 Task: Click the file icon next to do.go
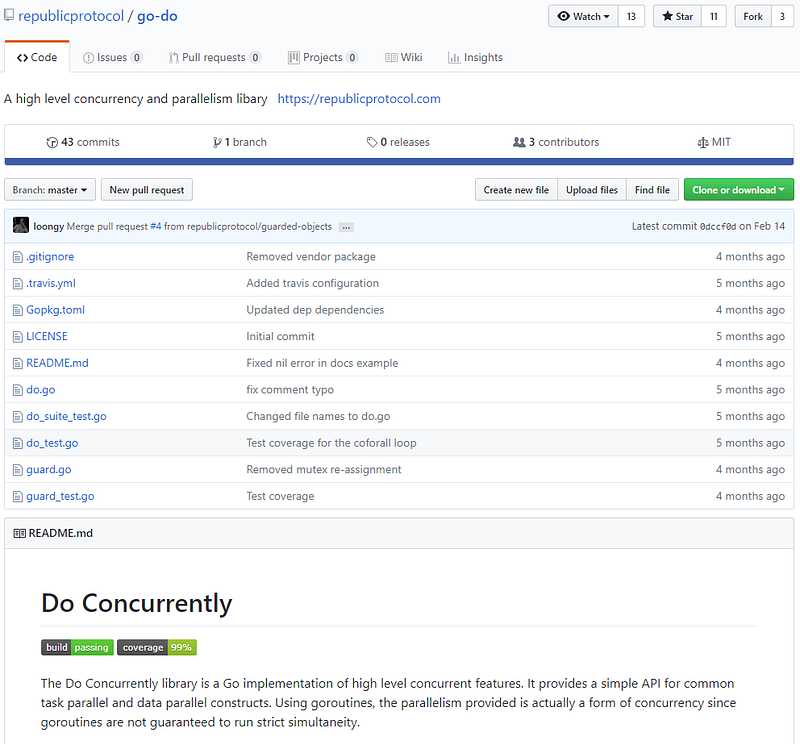[18, 390]
